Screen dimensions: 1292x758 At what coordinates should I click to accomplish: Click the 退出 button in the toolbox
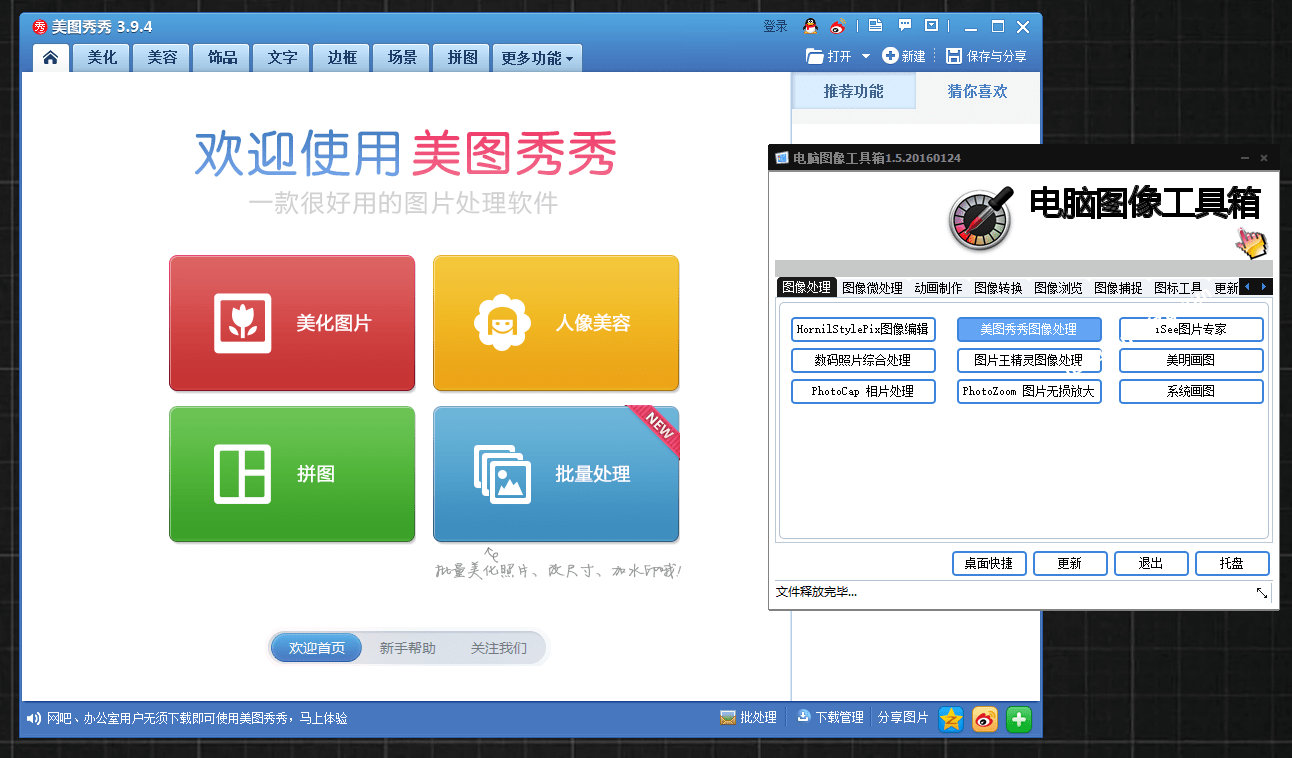1151,563
